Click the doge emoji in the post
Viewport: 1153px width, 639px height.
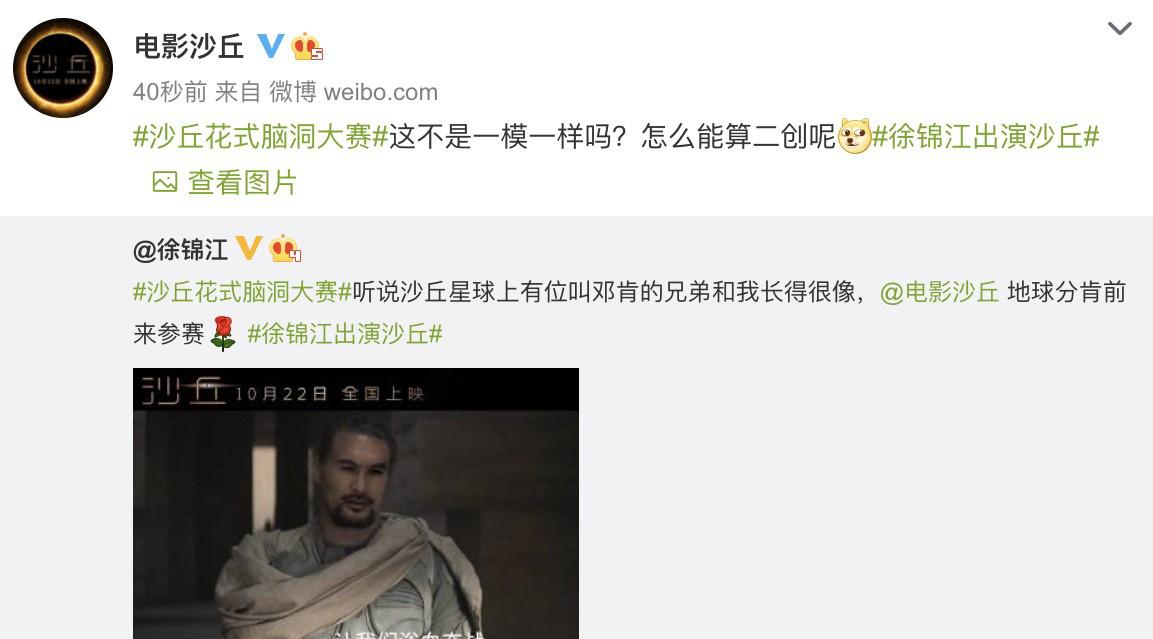(854, 136)
